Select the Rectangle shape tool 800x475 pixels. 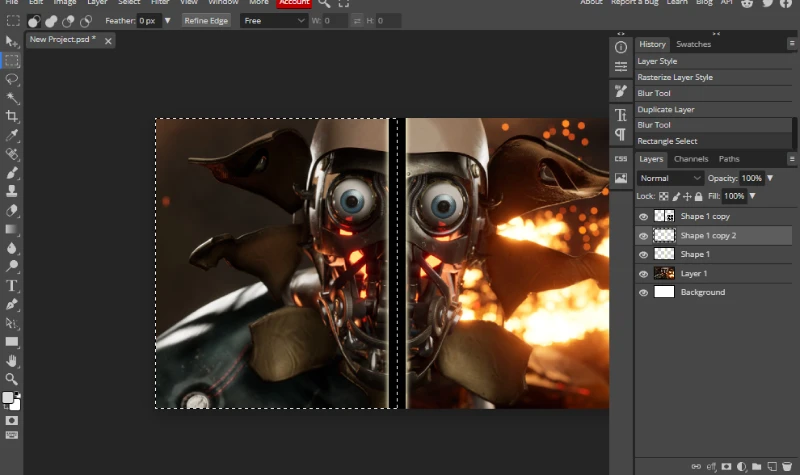[x=12, y=342]
